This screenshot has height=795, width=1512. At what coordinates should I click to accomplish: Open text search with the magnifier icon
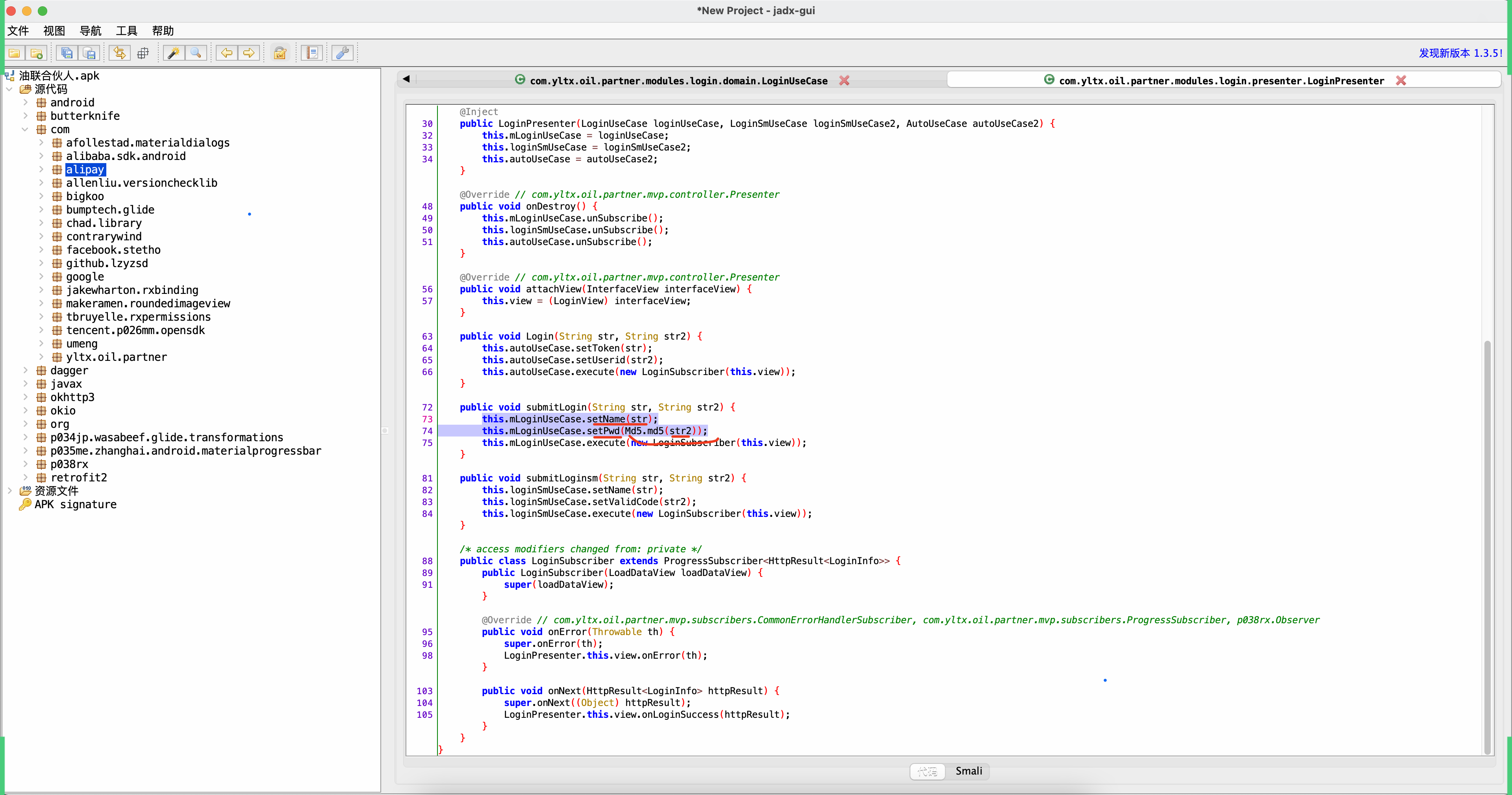click(196, 53)
